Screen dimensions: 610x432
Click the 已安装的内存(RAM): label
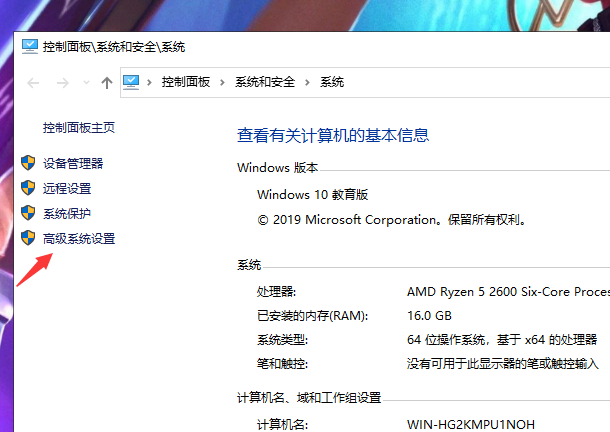[x=312, y=316]
